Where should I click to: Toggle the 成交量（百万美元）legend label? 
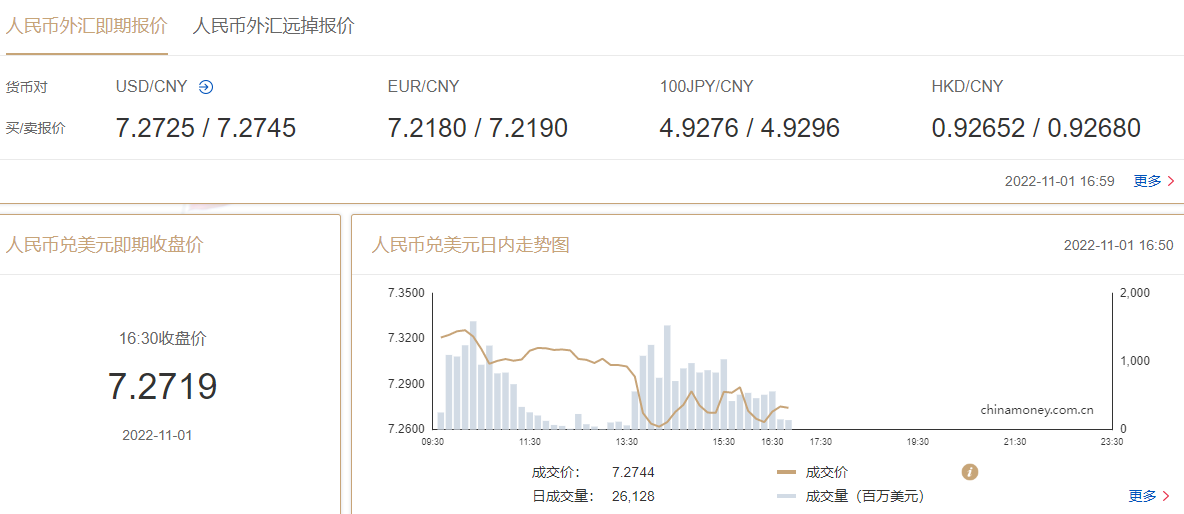click(865, 496)
